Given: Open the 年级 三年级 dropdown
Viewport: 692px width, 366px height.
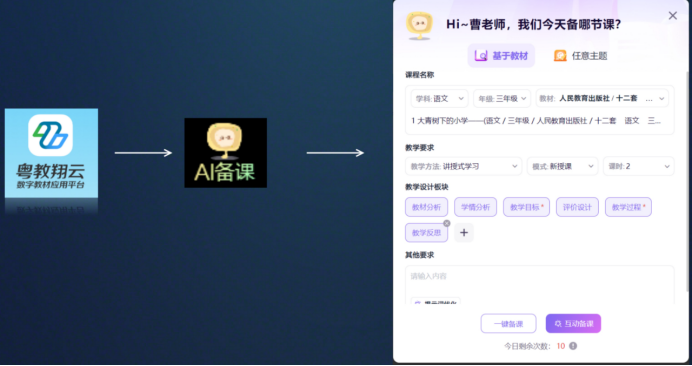Looking at the screenshot, I should [502, 98].
